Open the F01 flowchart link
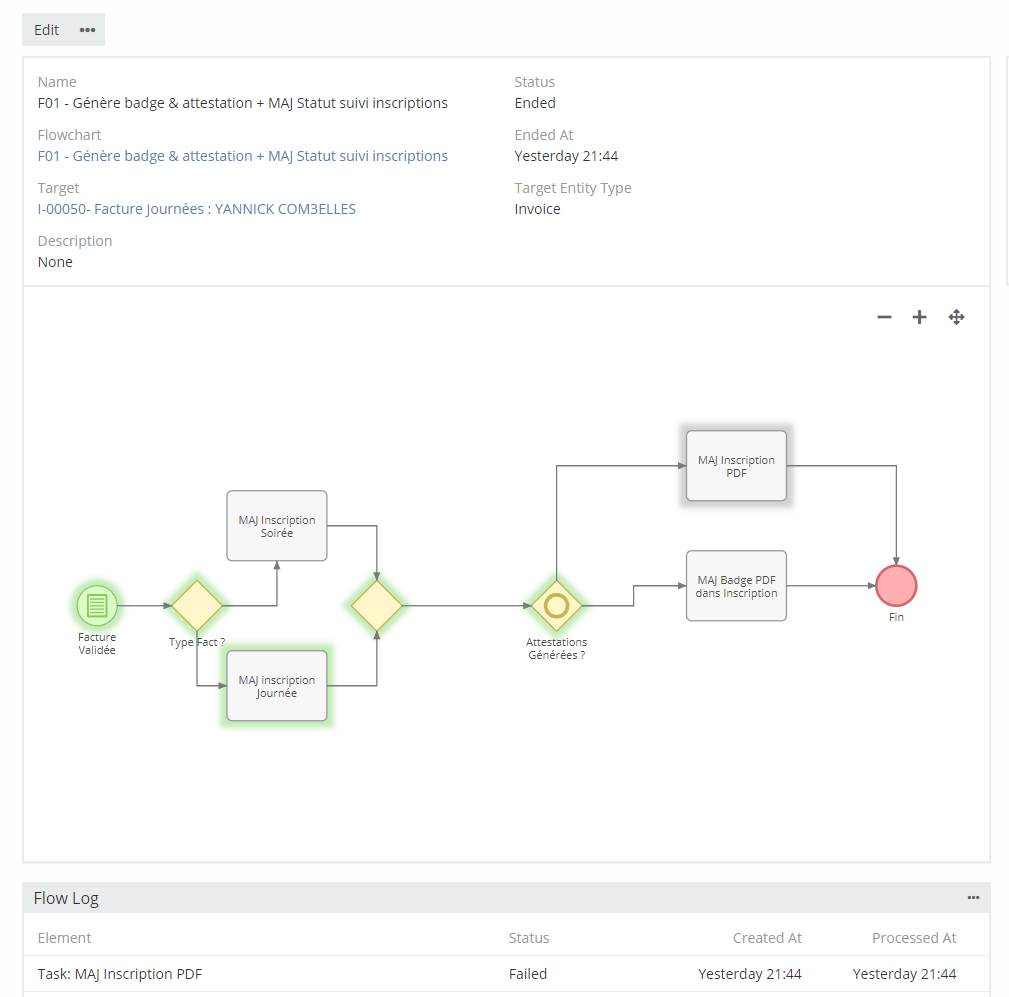 point(243,156)
